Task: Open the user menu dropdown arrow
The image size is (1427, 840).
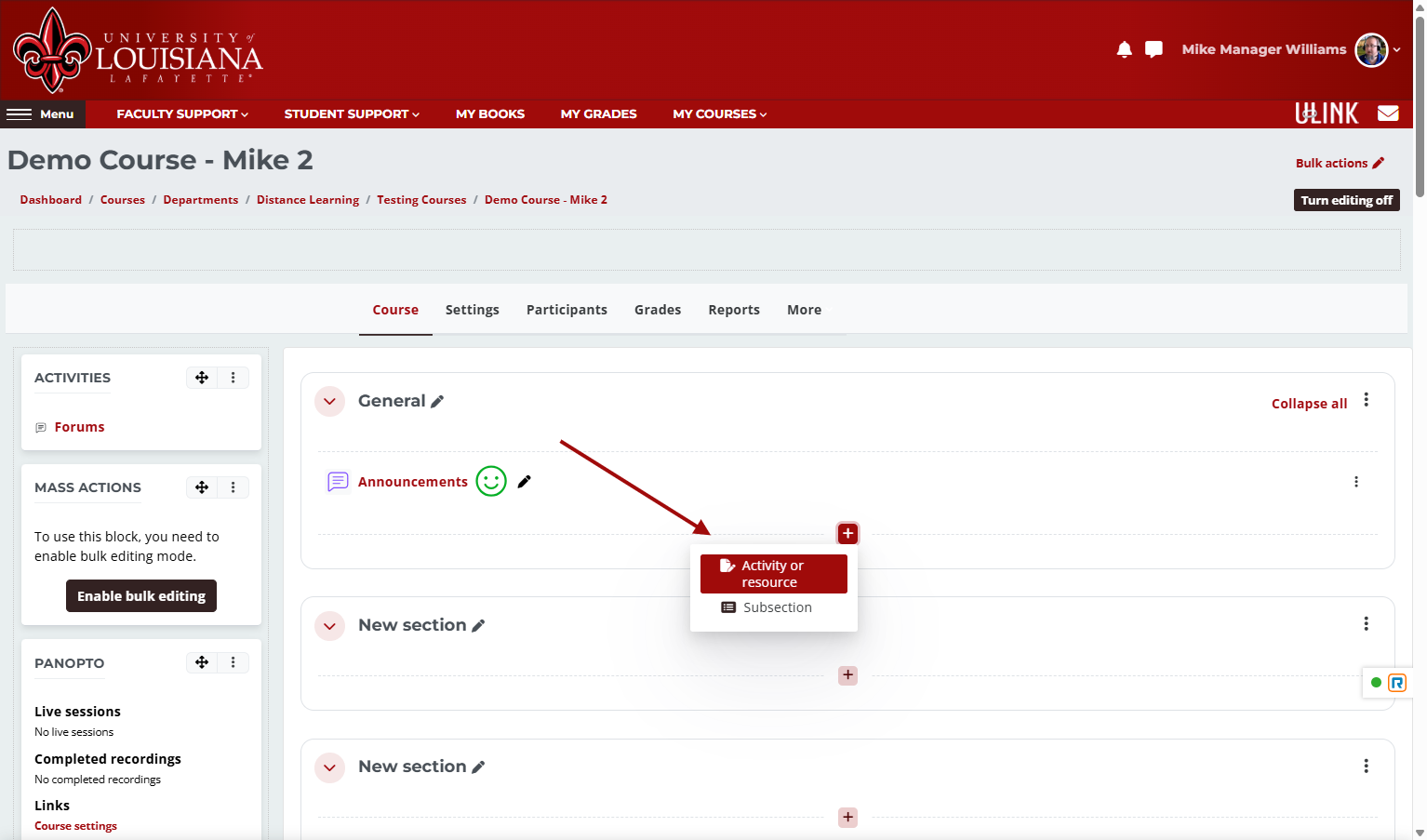Action: [x=1397, y=50]
